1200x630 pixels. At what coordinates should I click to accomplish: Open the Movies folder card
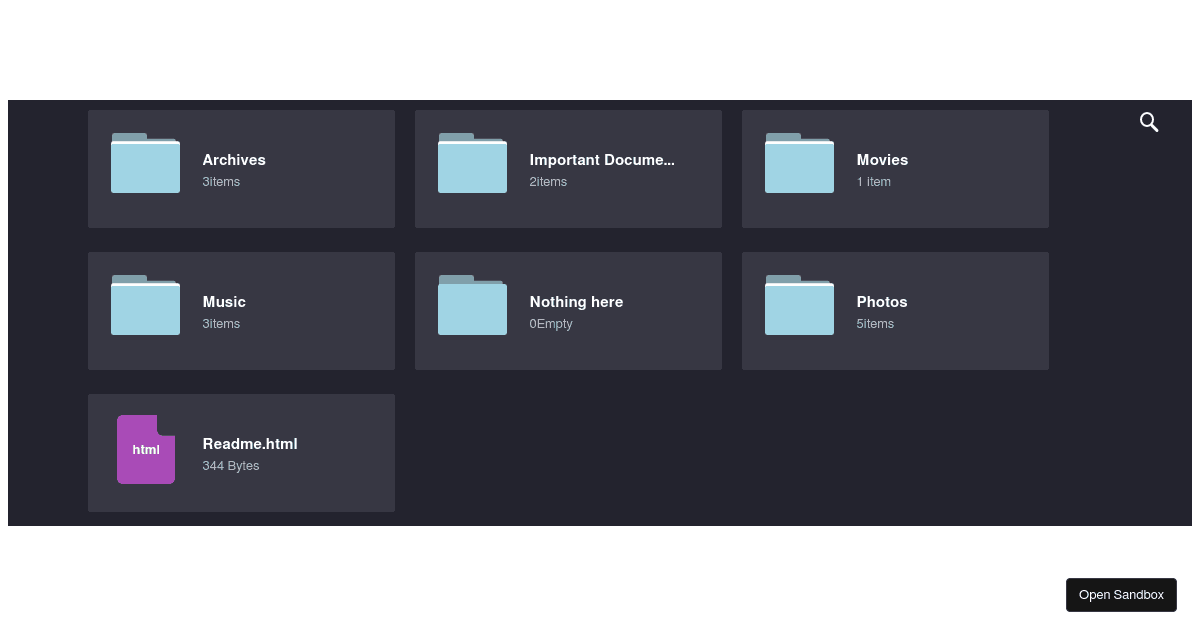click(895, 169)
